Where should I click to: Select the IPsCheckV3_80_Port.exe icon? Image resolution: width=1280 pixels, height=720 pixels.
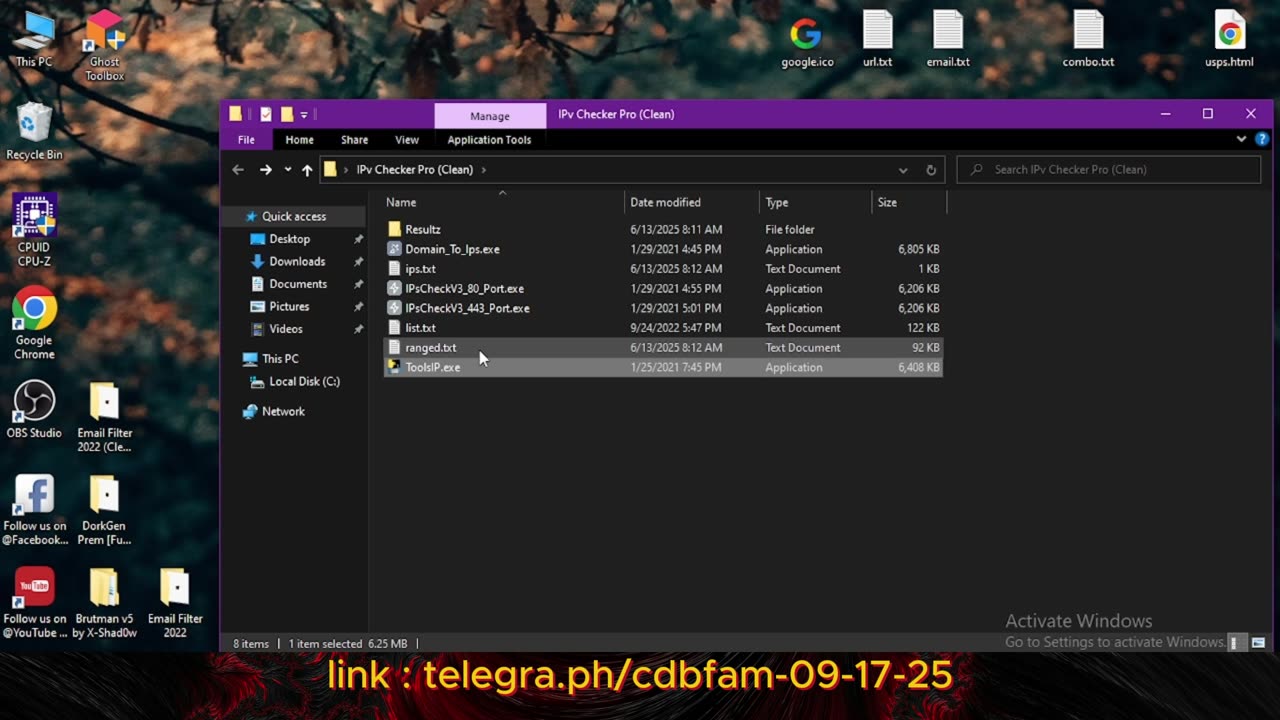coord(394,288)
